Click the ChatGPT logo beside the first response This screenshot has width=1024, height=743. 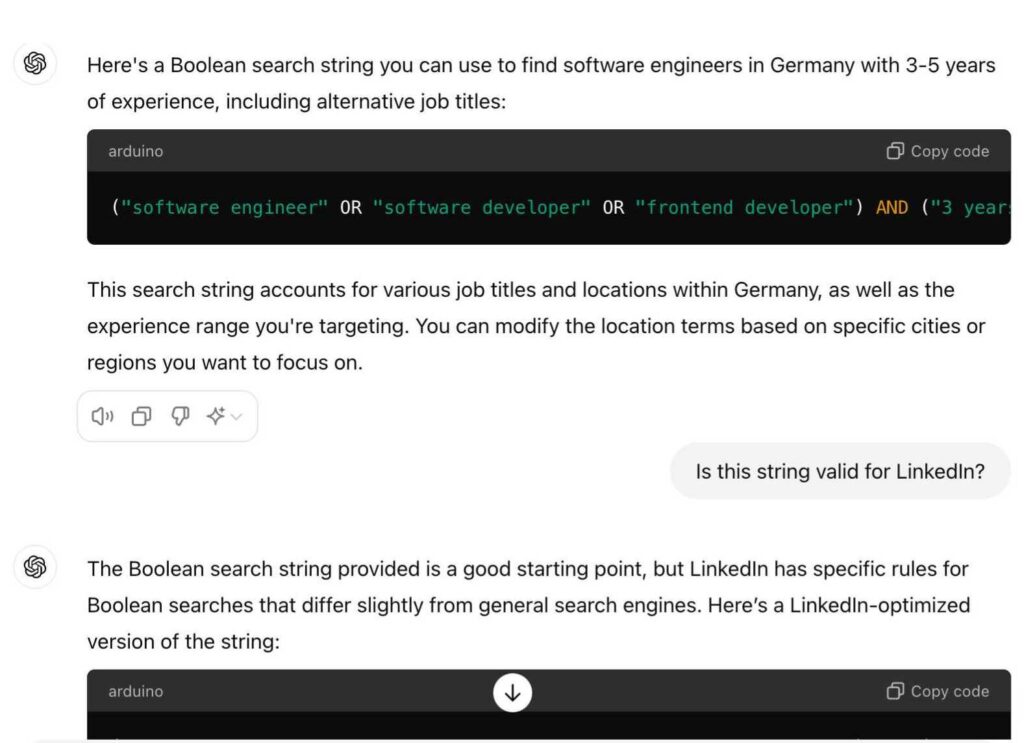coord(35,64)
